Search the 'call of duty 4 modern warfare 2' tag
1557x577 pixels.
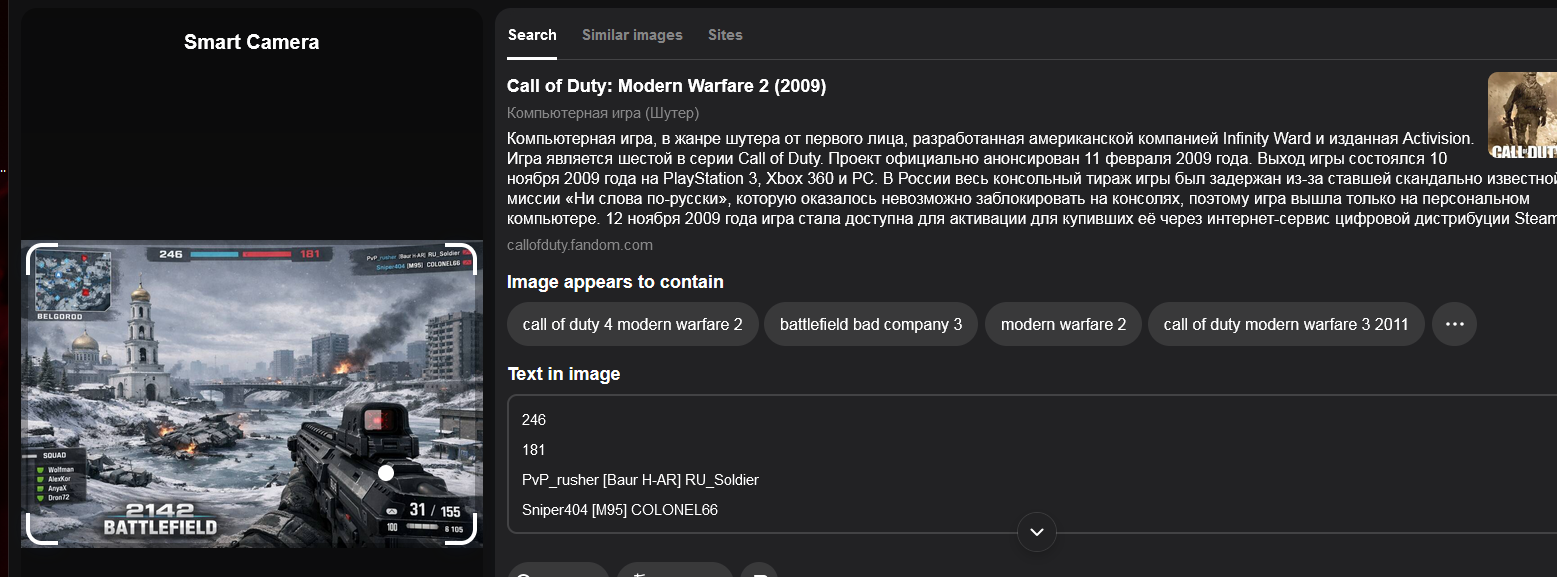632,324
